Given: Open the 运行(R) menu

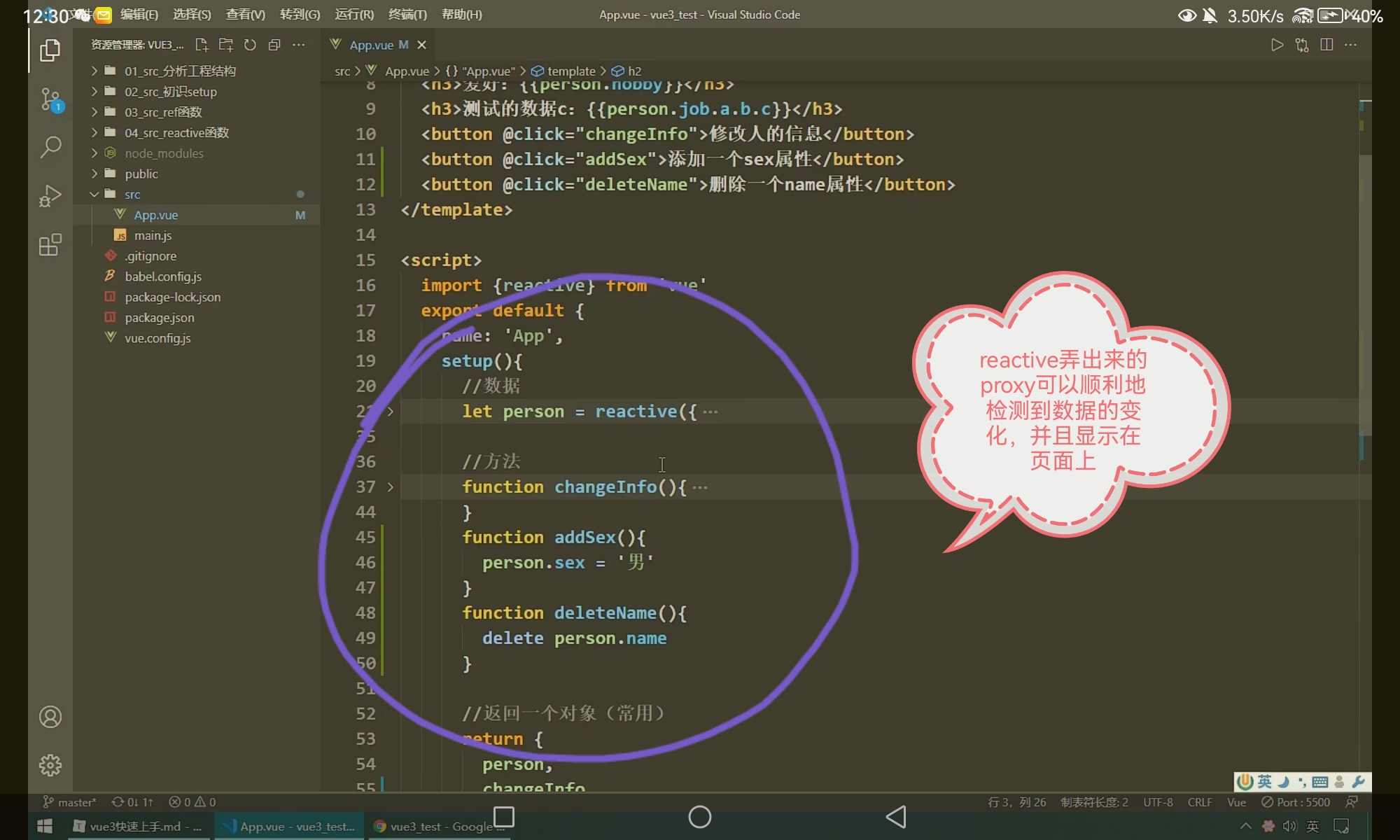Looking at the screenshot, I should (354, 15).
